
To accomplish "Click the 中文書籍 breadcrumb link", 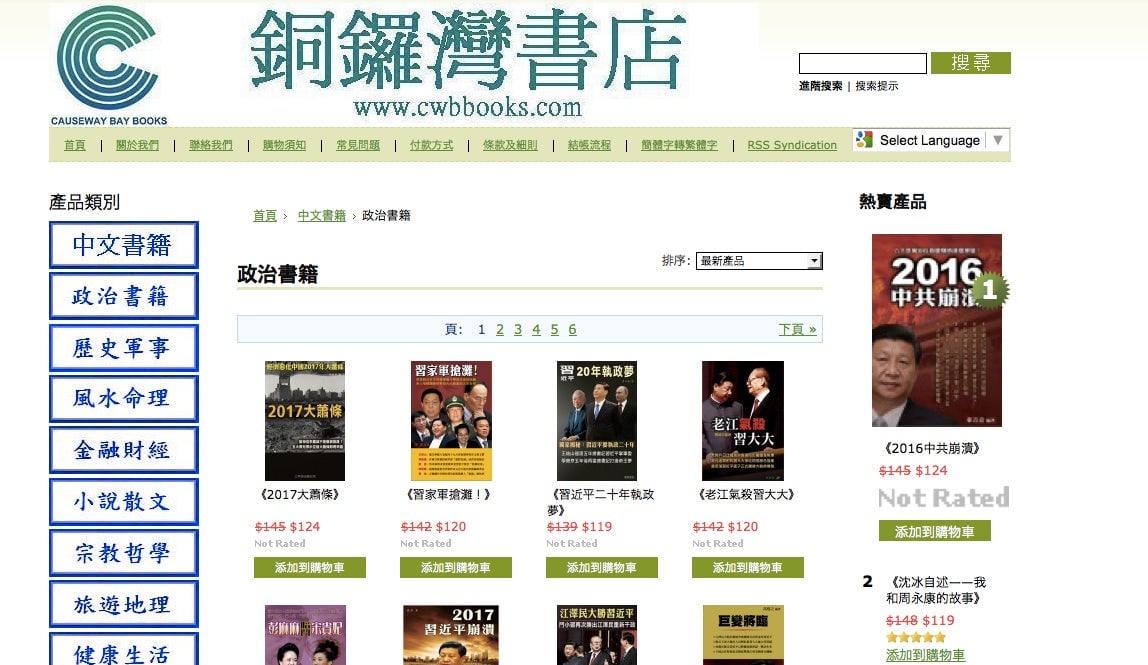I will click(321, 215).
